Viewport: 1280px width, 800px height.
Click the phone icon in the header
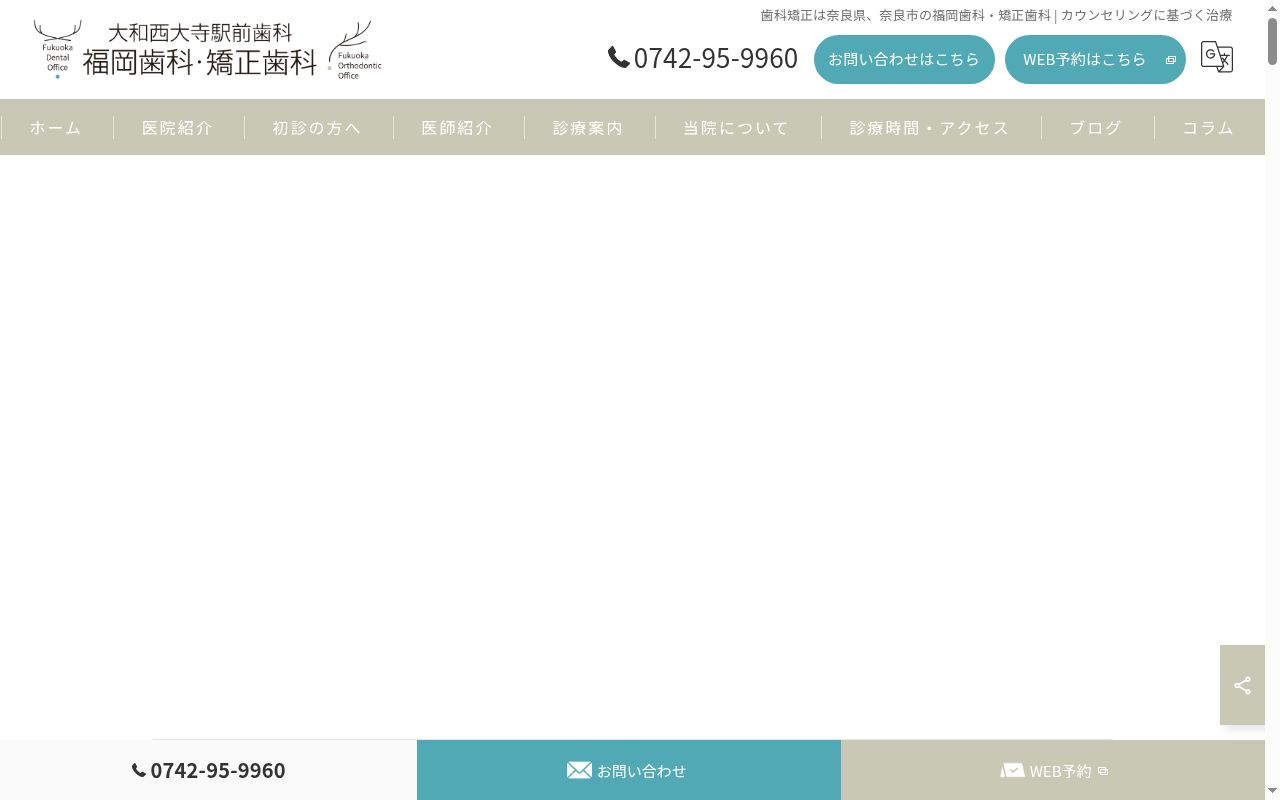(619, 58)
